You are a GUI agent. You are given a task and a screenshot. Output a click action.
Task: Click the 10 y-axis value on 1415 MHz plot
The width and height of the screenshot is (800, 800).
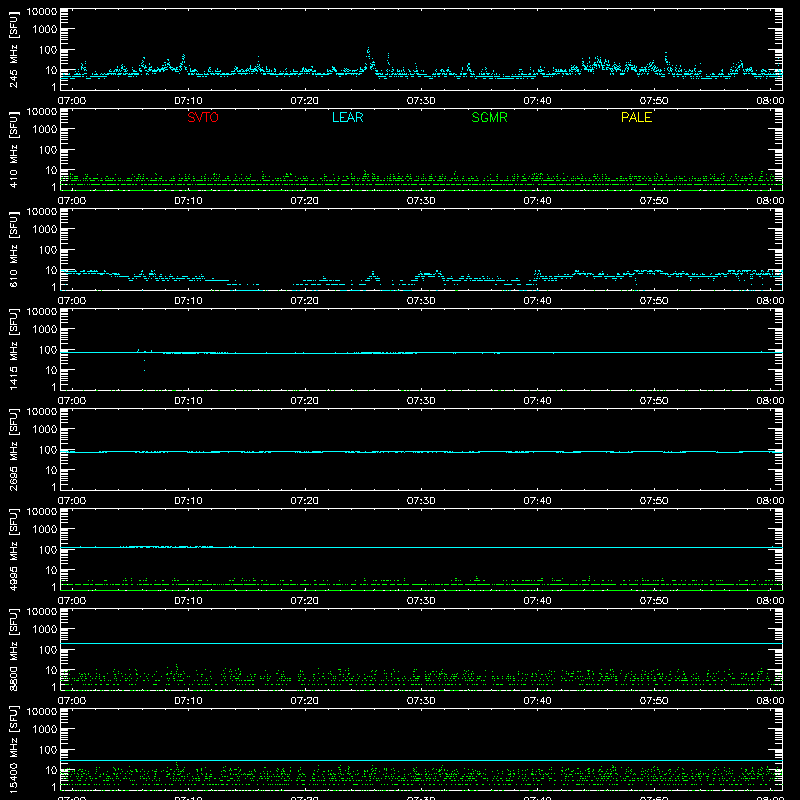tap(51, 370)
